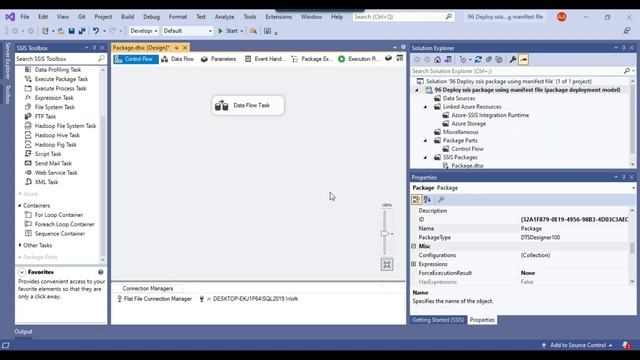Click the Open File folder icon

click(x=61, y=31)
